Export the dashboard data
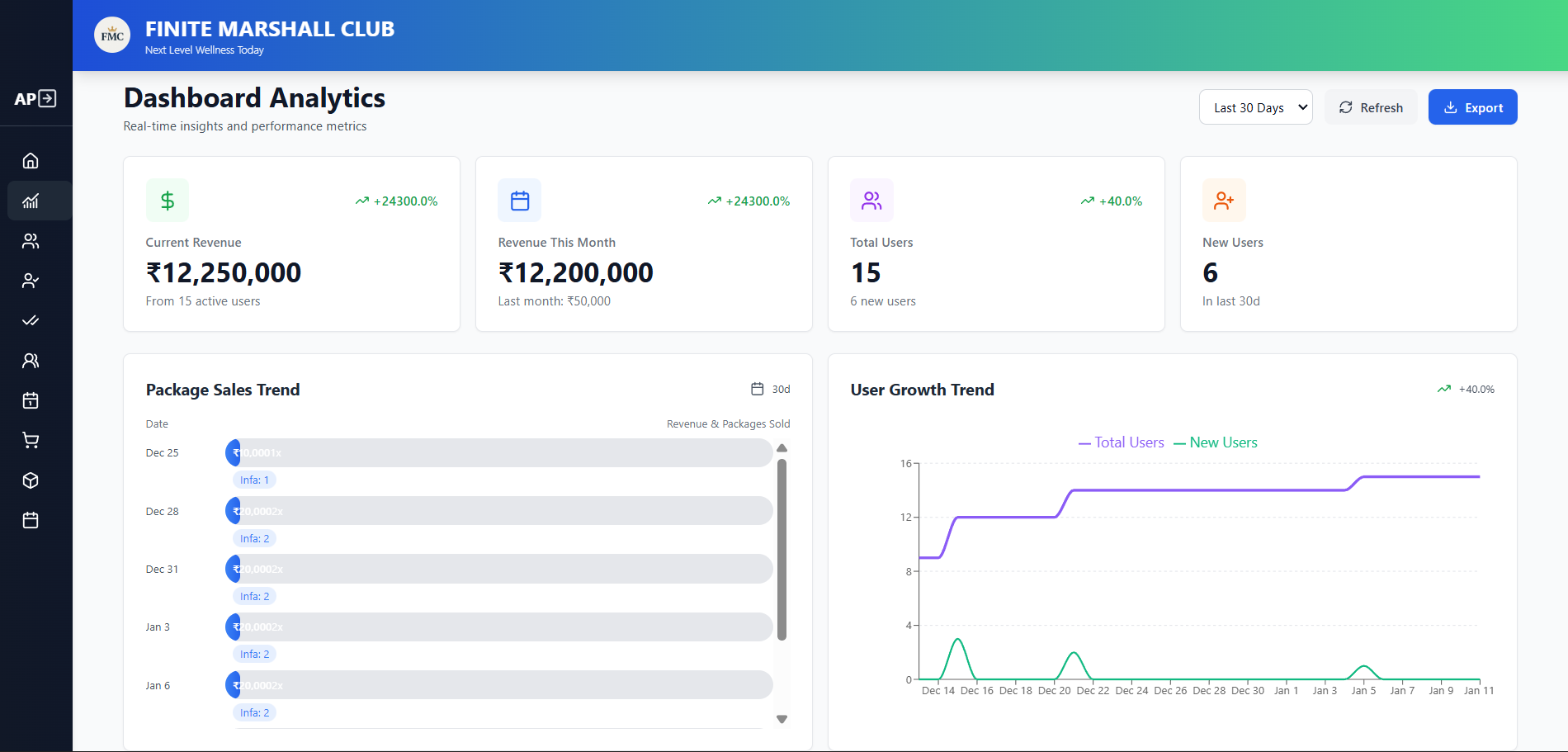Image resolution: width=1568 pixels, height=752 pixels. point(1472,107)
